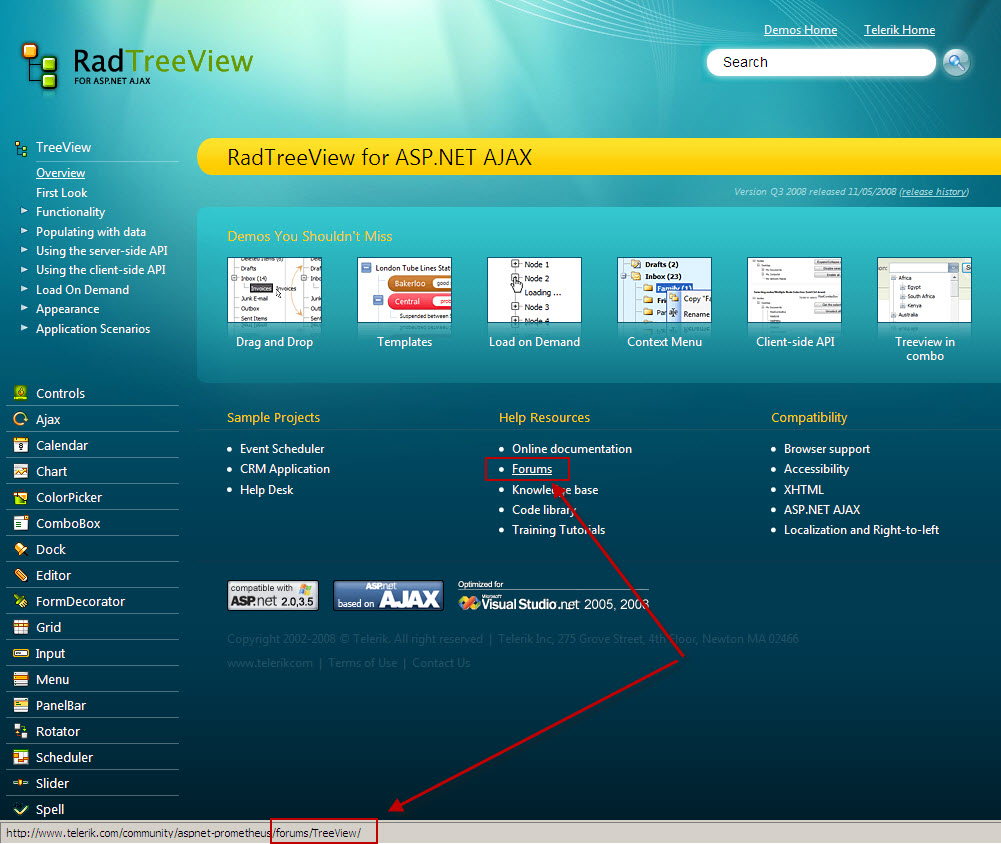The width and height of the screenshot is (1001, 844).
Task: Click the RadTreeView logo icon
Action: coord(40,66)
